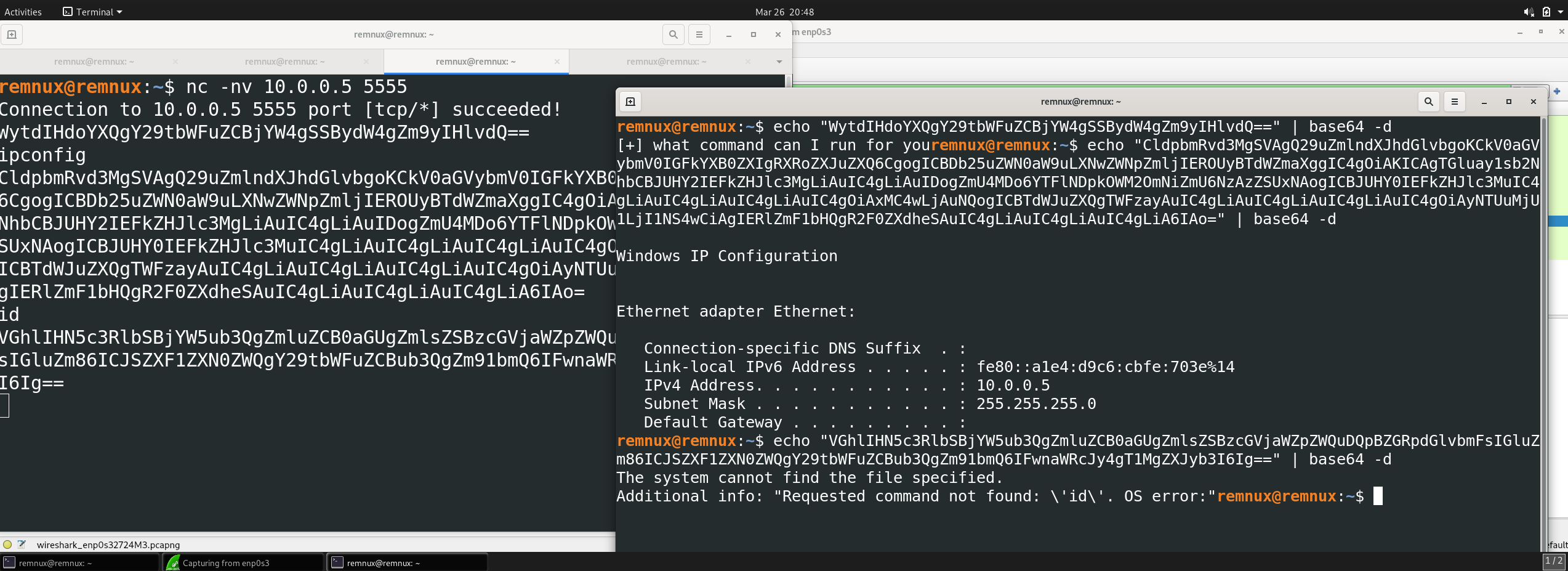The height and width of the screenshot is (571, 1568).
Task: Switch to the second remnux terminal tab
Action: [284, 62]
